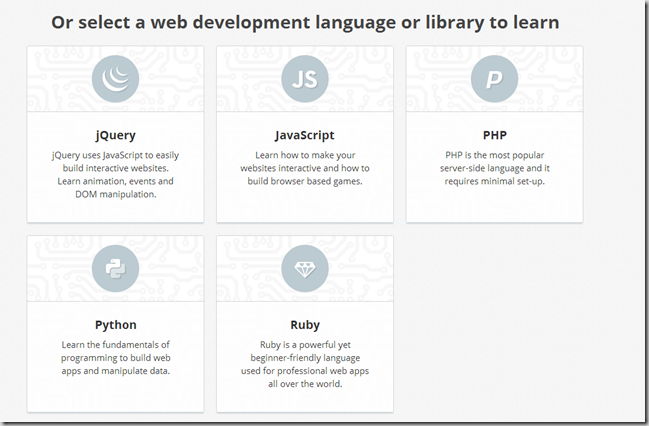Choose the Ruby title label
The image size is (649, 426).
click(305, 325)
